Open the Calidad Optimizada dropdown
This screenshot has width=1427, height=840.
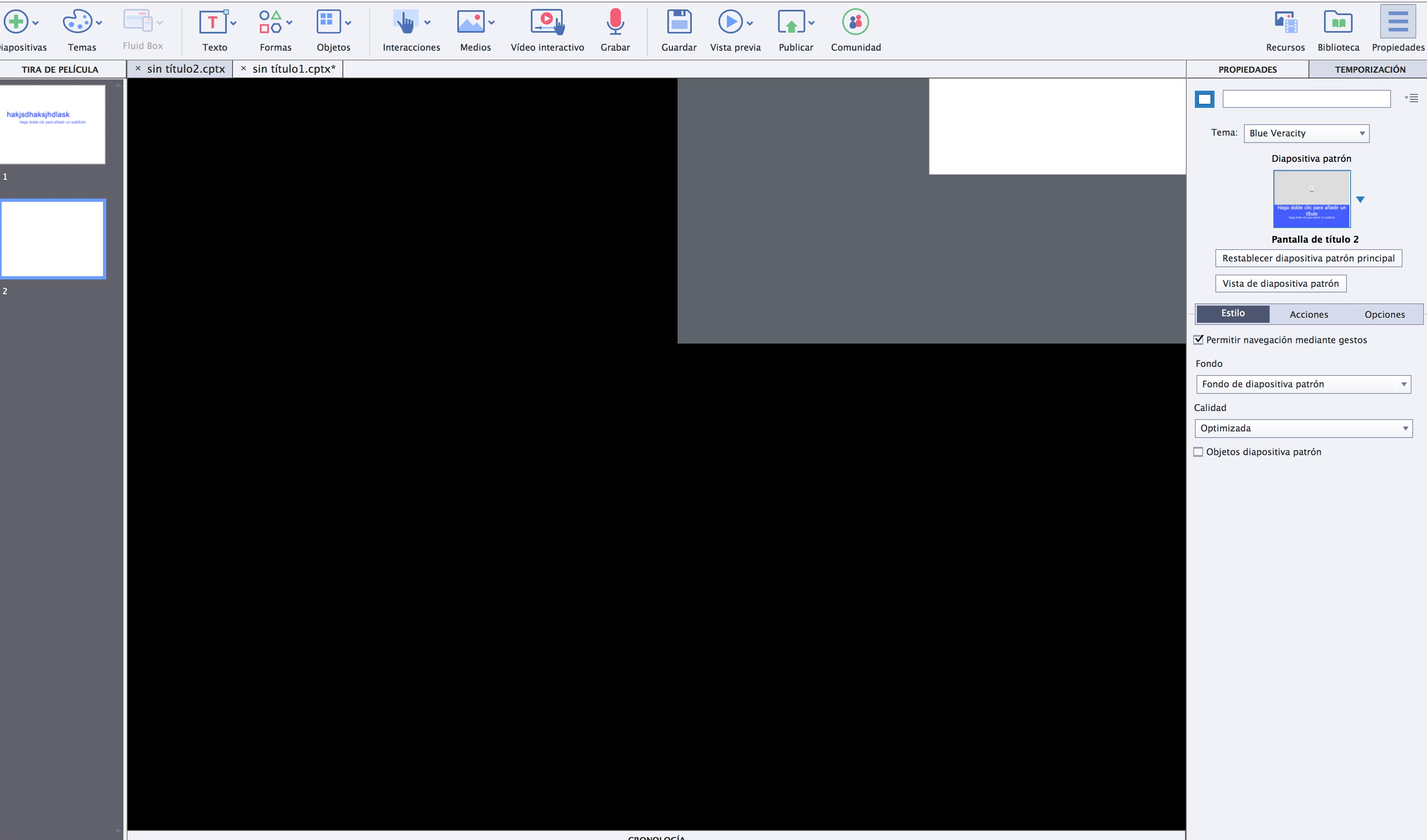point(1303,429)
